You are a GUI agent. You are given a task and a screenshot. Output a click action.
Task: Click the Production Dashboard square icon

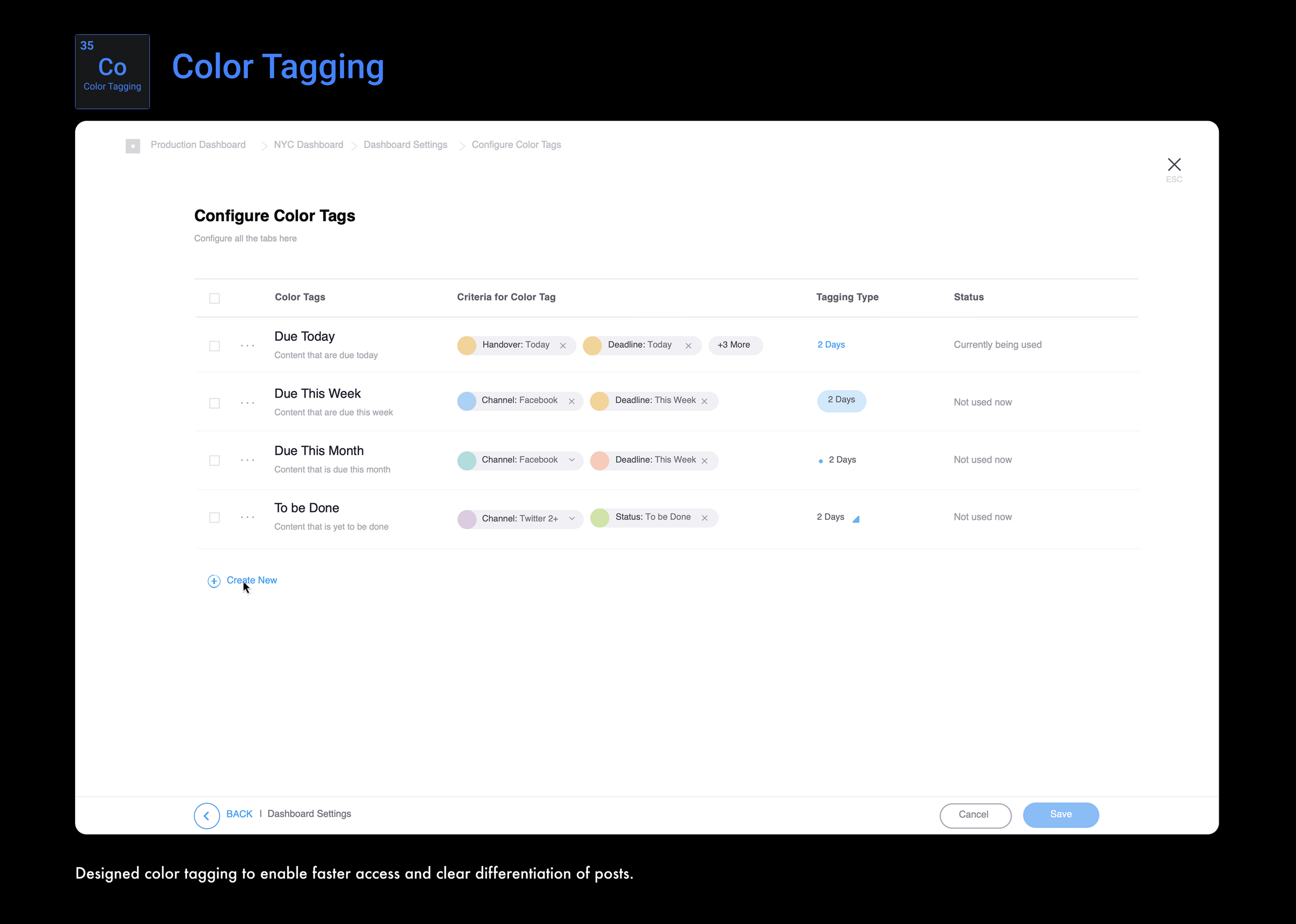[133, 146]
